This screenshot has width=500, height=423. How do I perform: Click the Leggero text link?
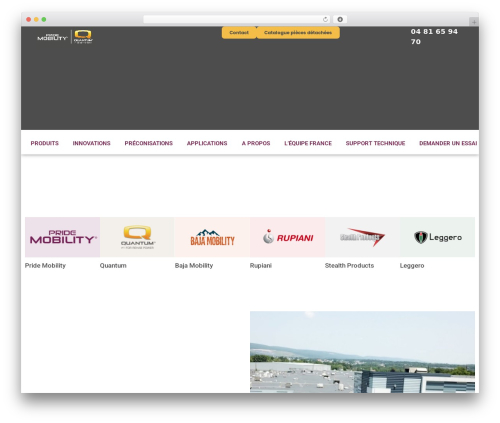point(412,266)
